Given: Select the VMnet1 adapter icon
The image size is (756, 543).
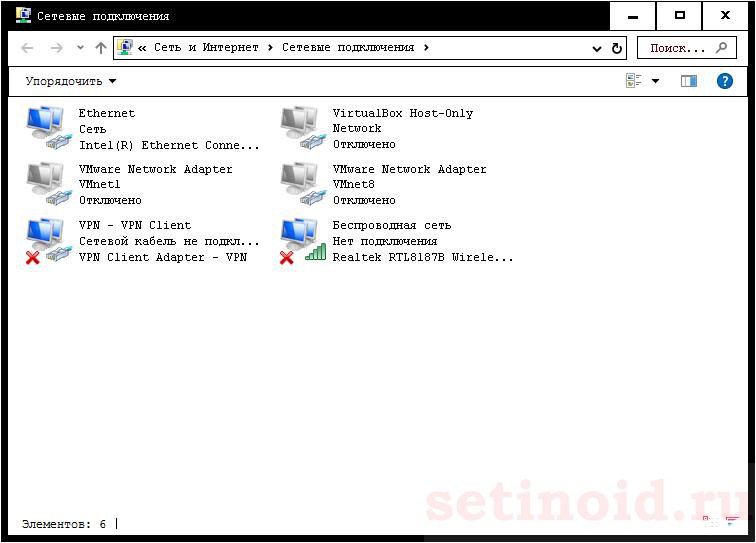Looking at the screenshot, I should pos(48,184).
